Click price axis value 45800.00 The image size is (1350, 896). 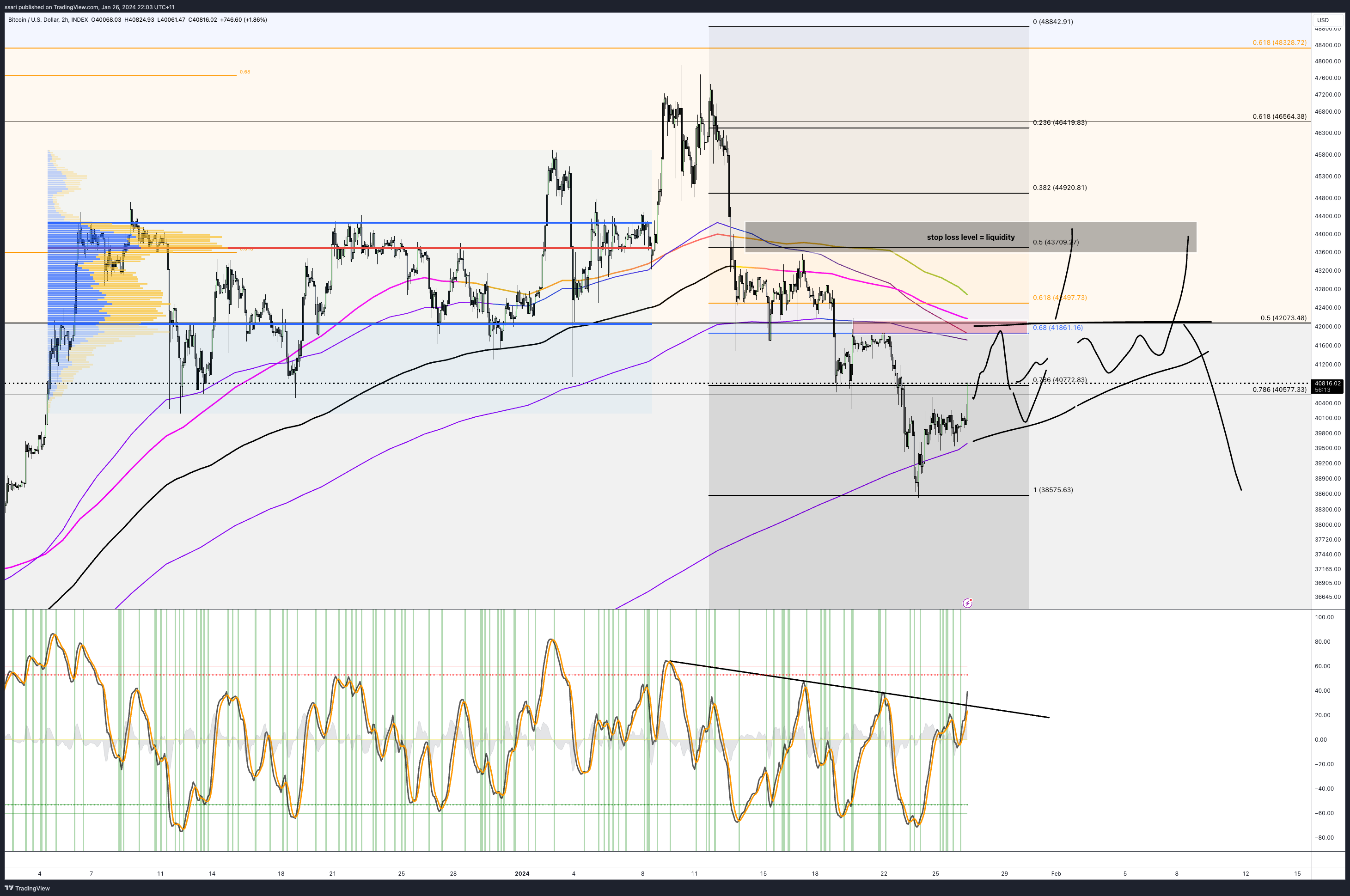click(x=1328, y=154)
